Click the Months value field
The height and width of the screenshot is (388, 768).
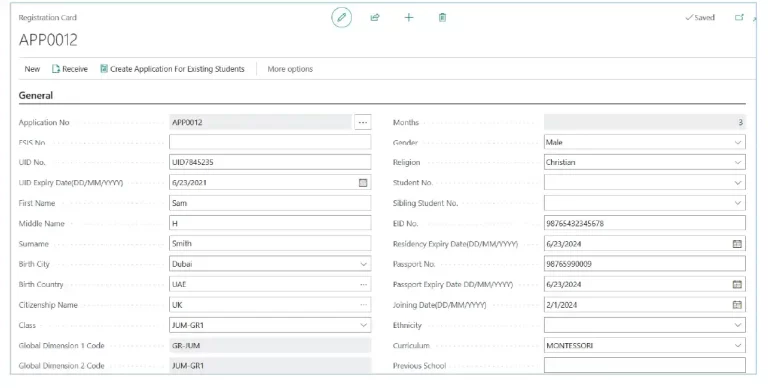[645, 122]
